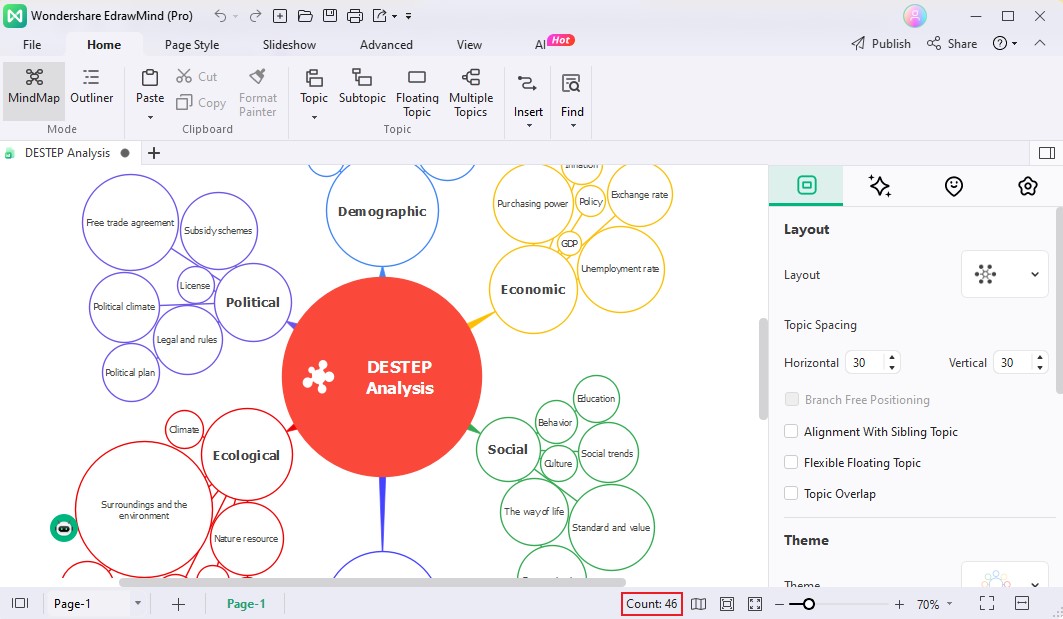Print the mind map via printer icon
1063x619 pixels.
[355, 16]
